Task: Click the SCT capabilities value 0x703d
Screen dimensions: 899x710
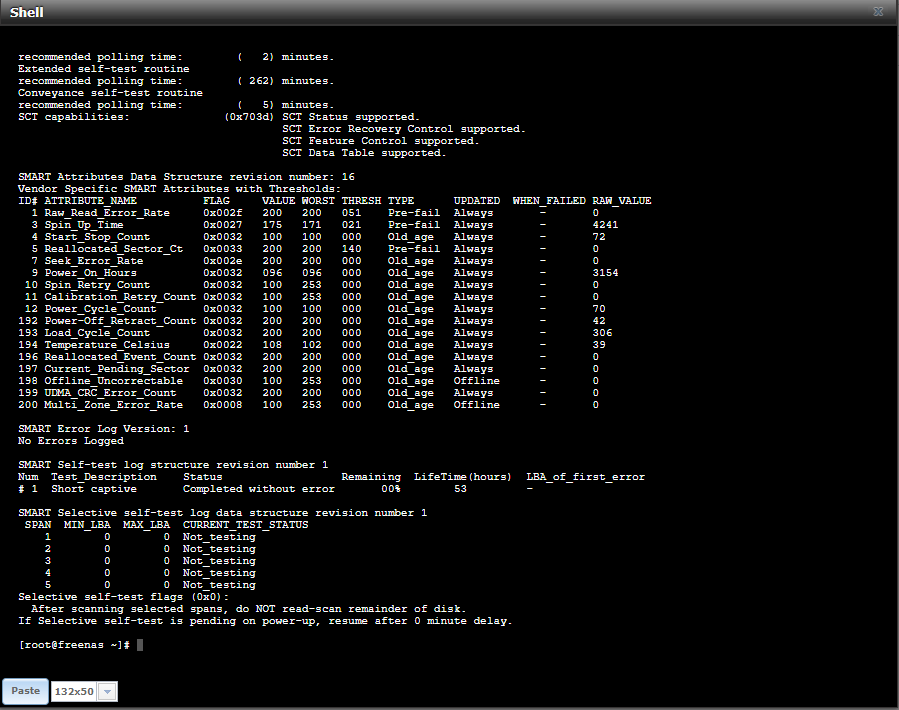Action: point(249,117)
